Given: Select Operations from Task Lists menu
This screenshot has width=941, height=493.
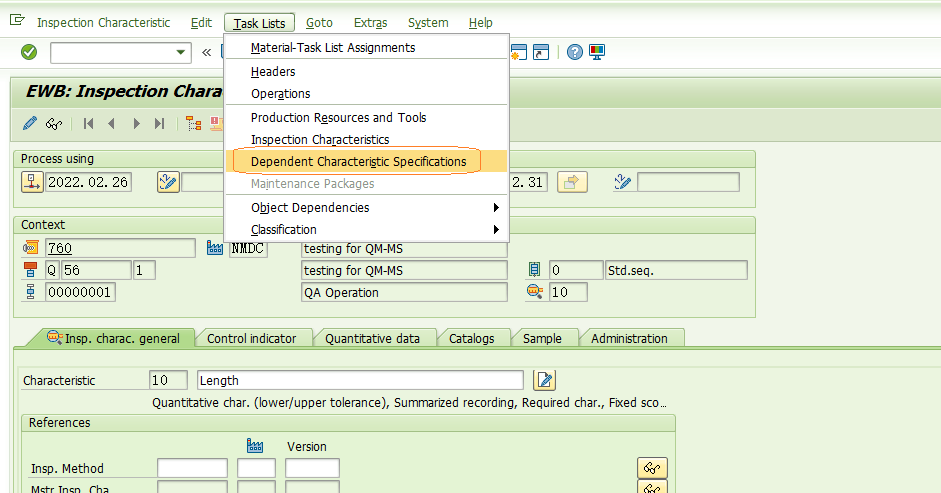Looking at the screenshot, I should [x=367, y=94].
